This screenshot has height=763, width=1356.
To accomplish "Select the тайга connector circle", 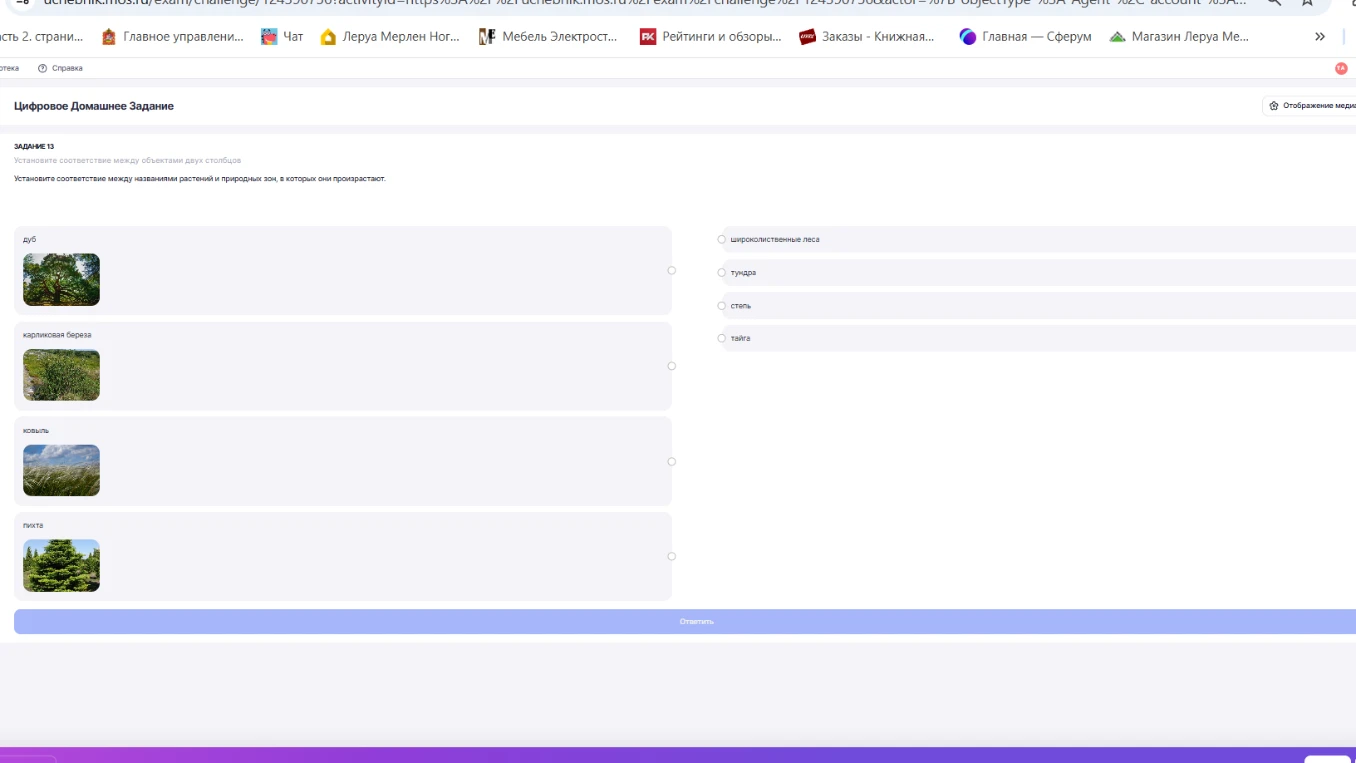I will (722, 338).
